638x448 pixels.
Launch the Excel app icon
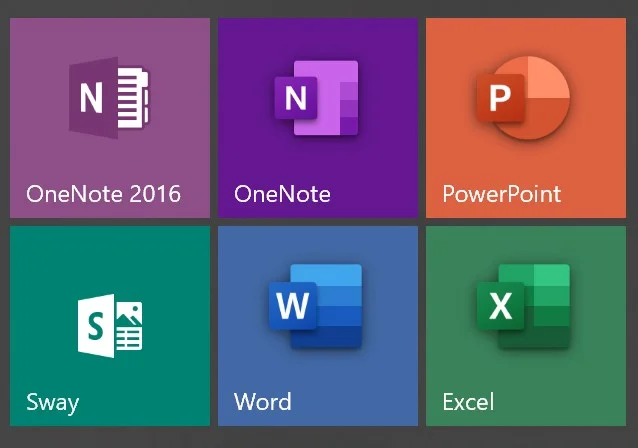[x=524, y=306]
